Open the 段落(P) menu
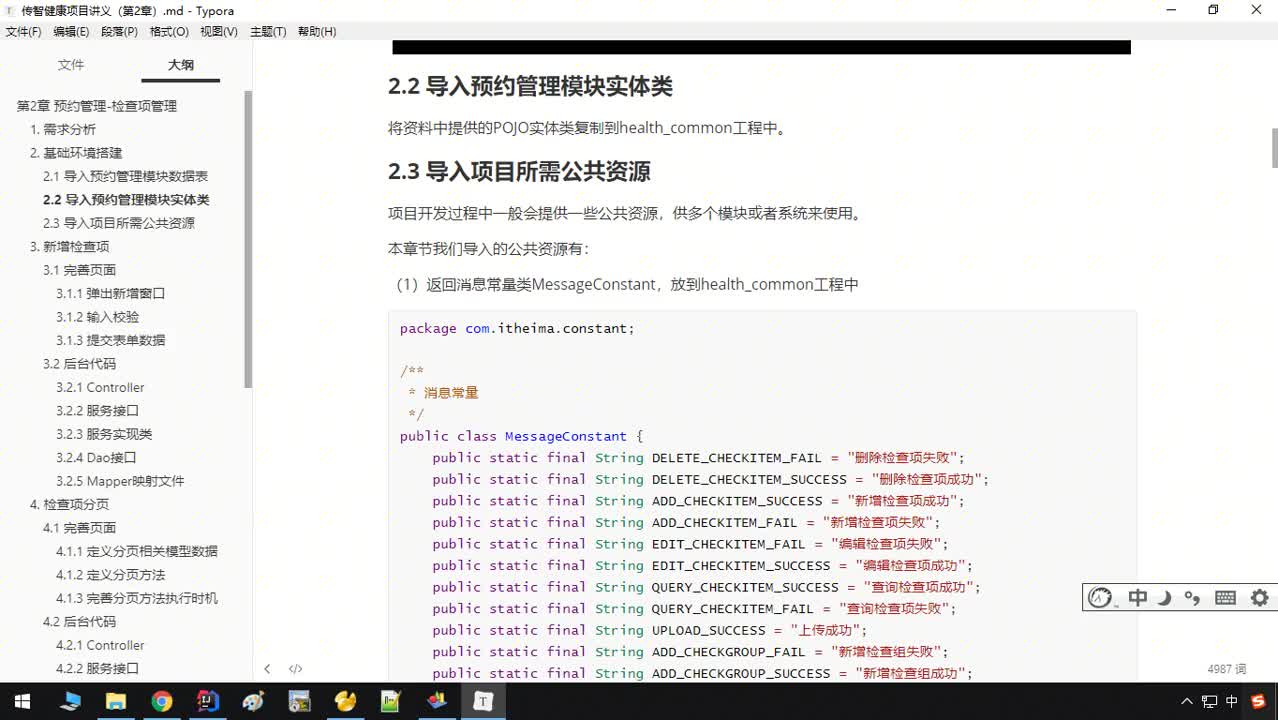Screen dimensions: 1278x720 click(x=119, y=32)
